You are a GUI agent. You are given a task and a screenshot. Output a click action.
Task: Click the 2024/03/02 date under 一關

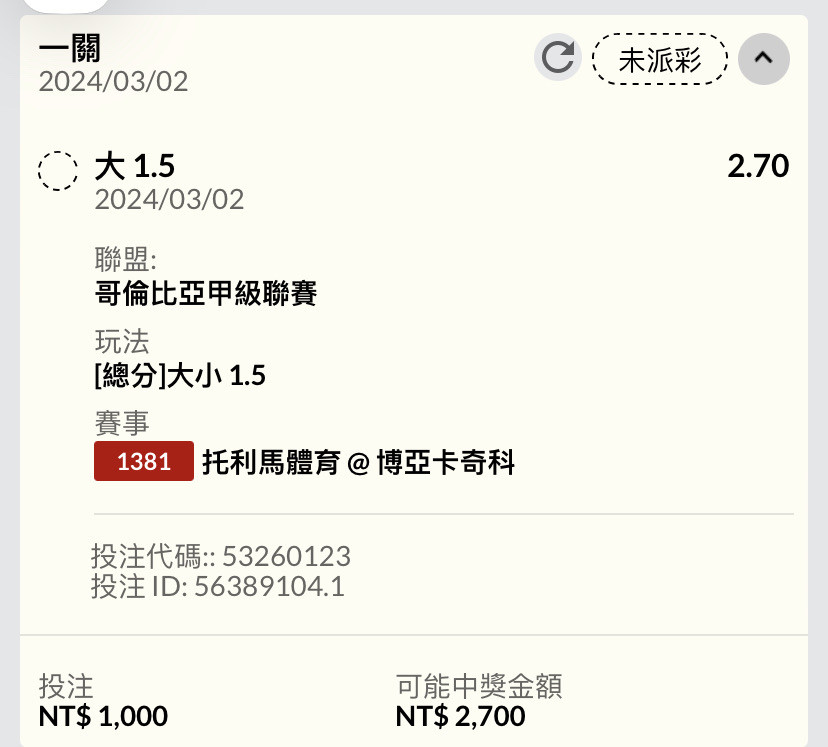click(x=114, y=81)
